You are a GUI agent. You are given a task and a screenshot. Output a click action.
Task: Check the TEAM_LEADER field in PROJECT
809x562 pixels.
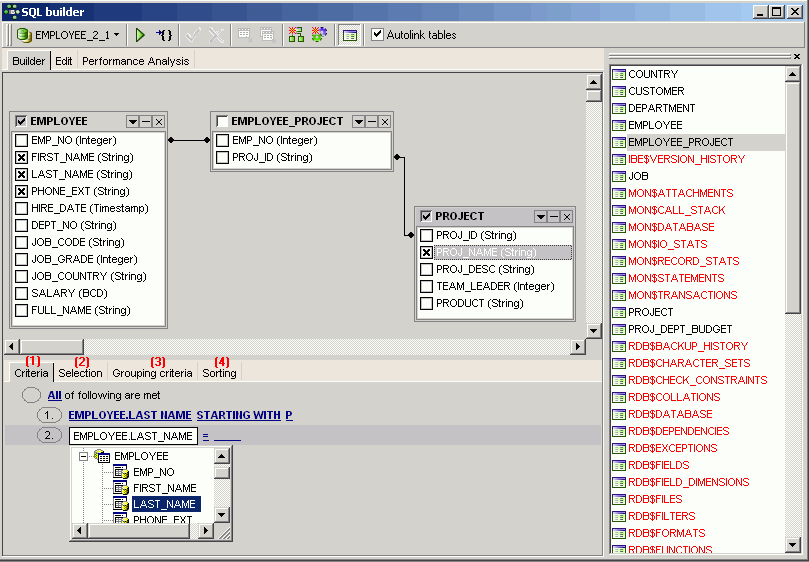(x=427, y=287)
